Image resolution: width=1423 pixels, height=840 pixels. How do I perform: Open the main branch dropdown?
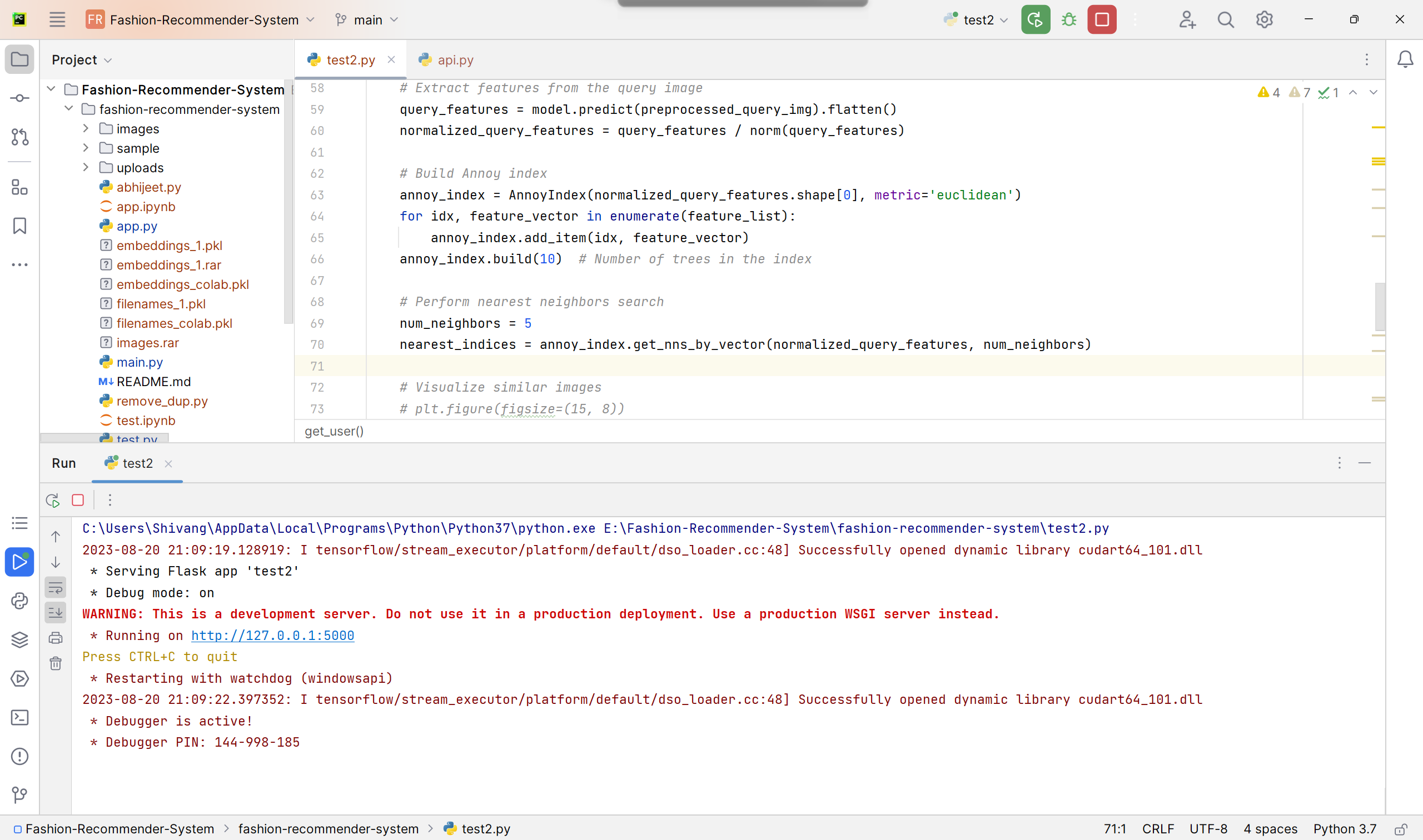coord(367,20)
